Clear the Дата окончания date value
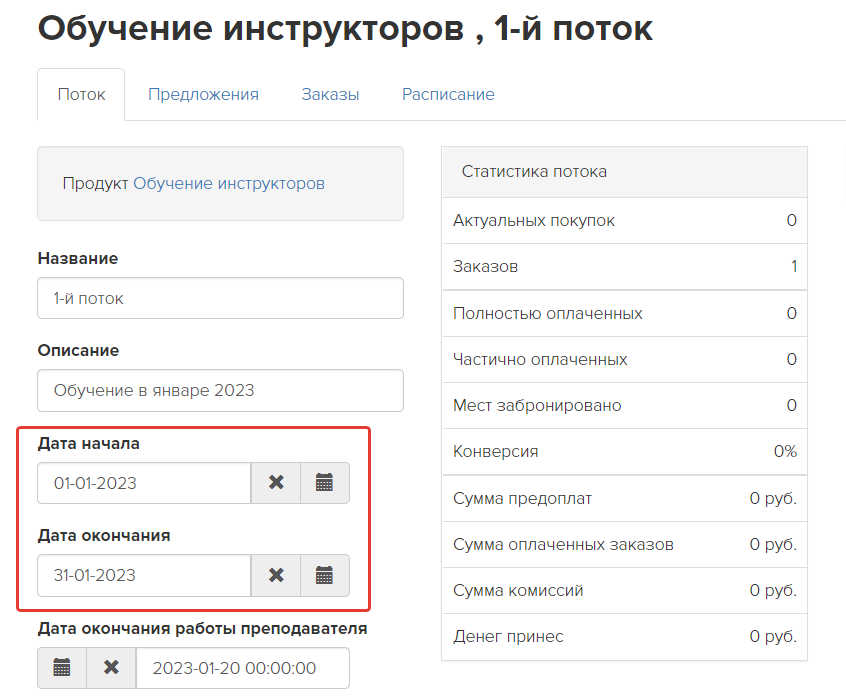Image resolution: width=846 pixels, height=698 pixels. pos(276,575)
